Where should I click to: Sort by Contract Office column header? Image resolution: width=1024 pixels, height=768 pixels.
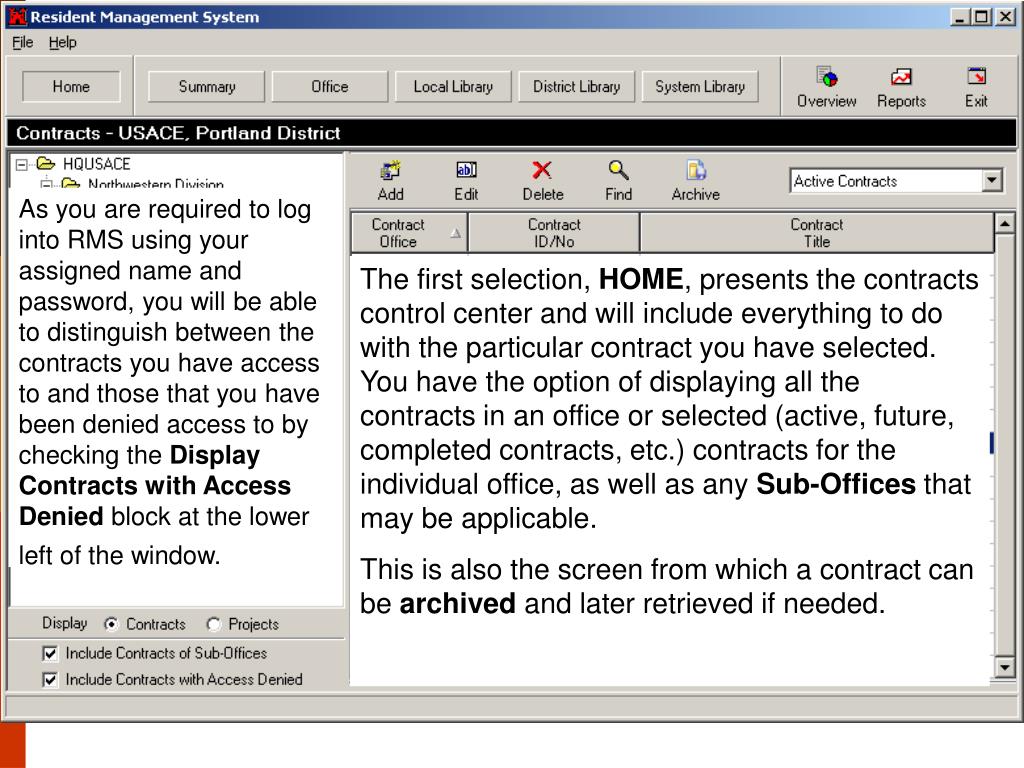click(x=409, y=232)
